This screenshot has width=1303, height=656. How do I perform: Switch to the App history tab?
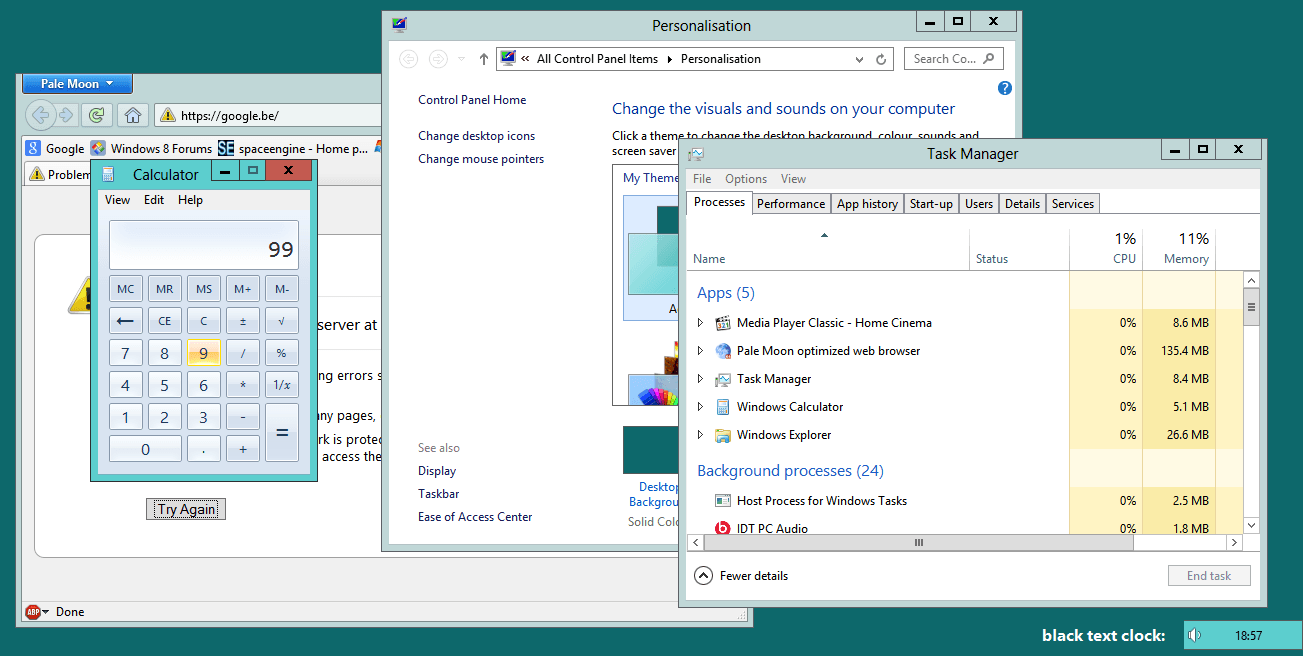click(x=867, y=204)
